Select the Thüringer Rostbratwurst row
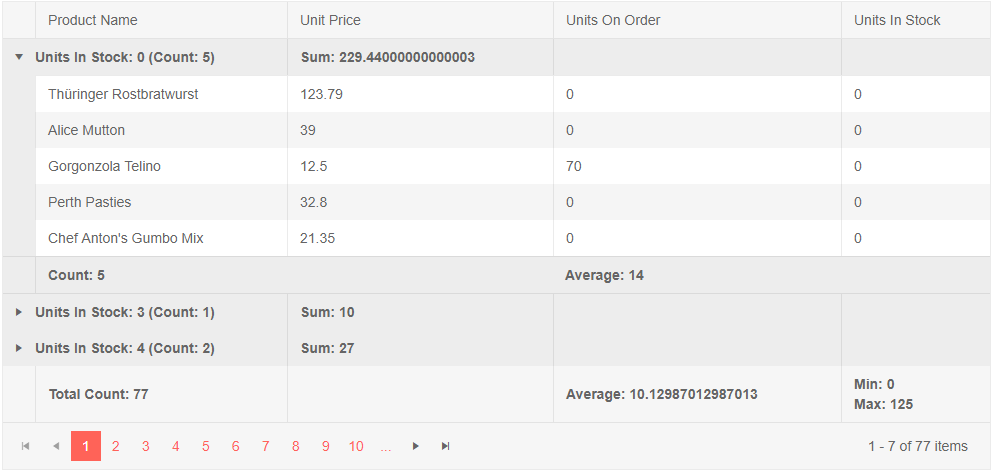 coord(513,94)
